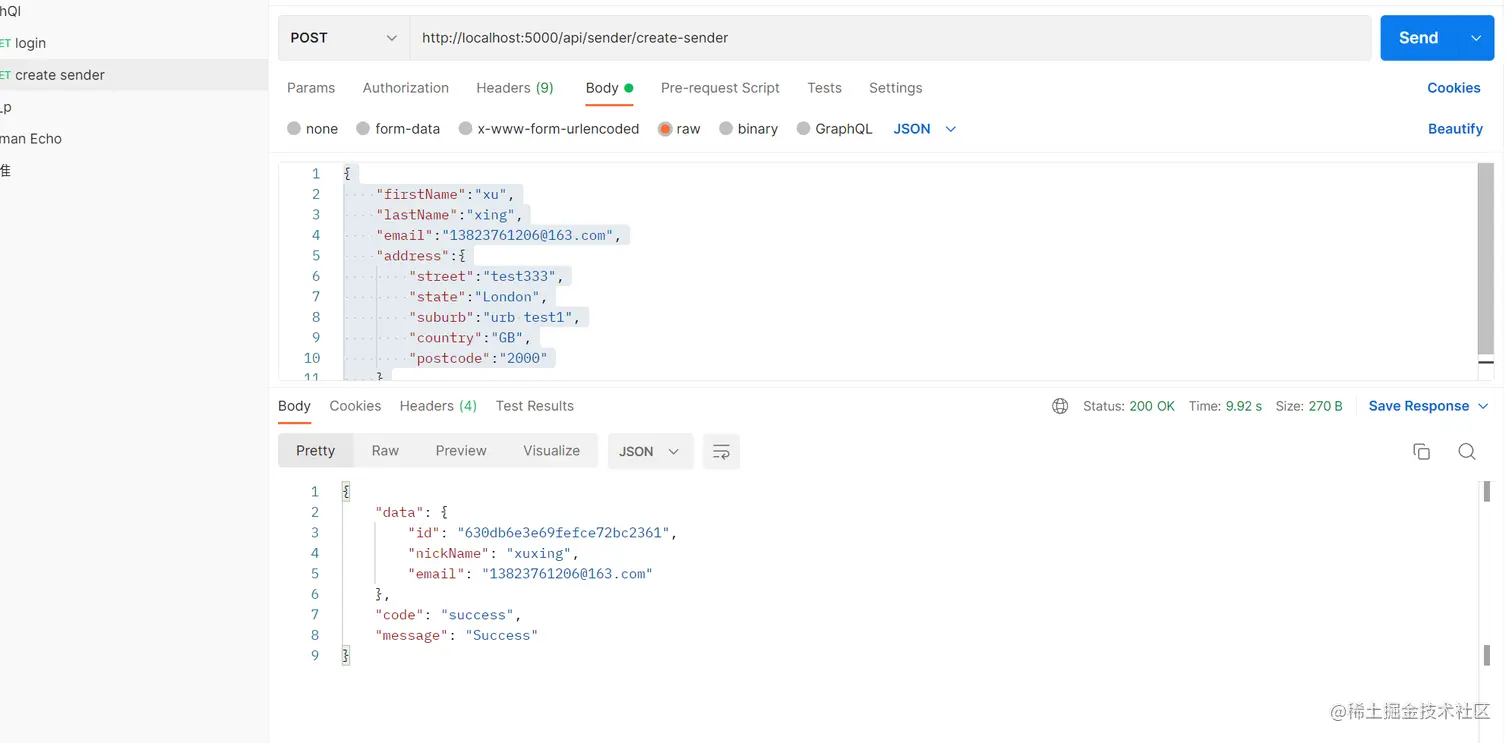Switch response view to Visualize
Screen dimensions: 1512x743
pyautogui.click(x=551, y=451)
